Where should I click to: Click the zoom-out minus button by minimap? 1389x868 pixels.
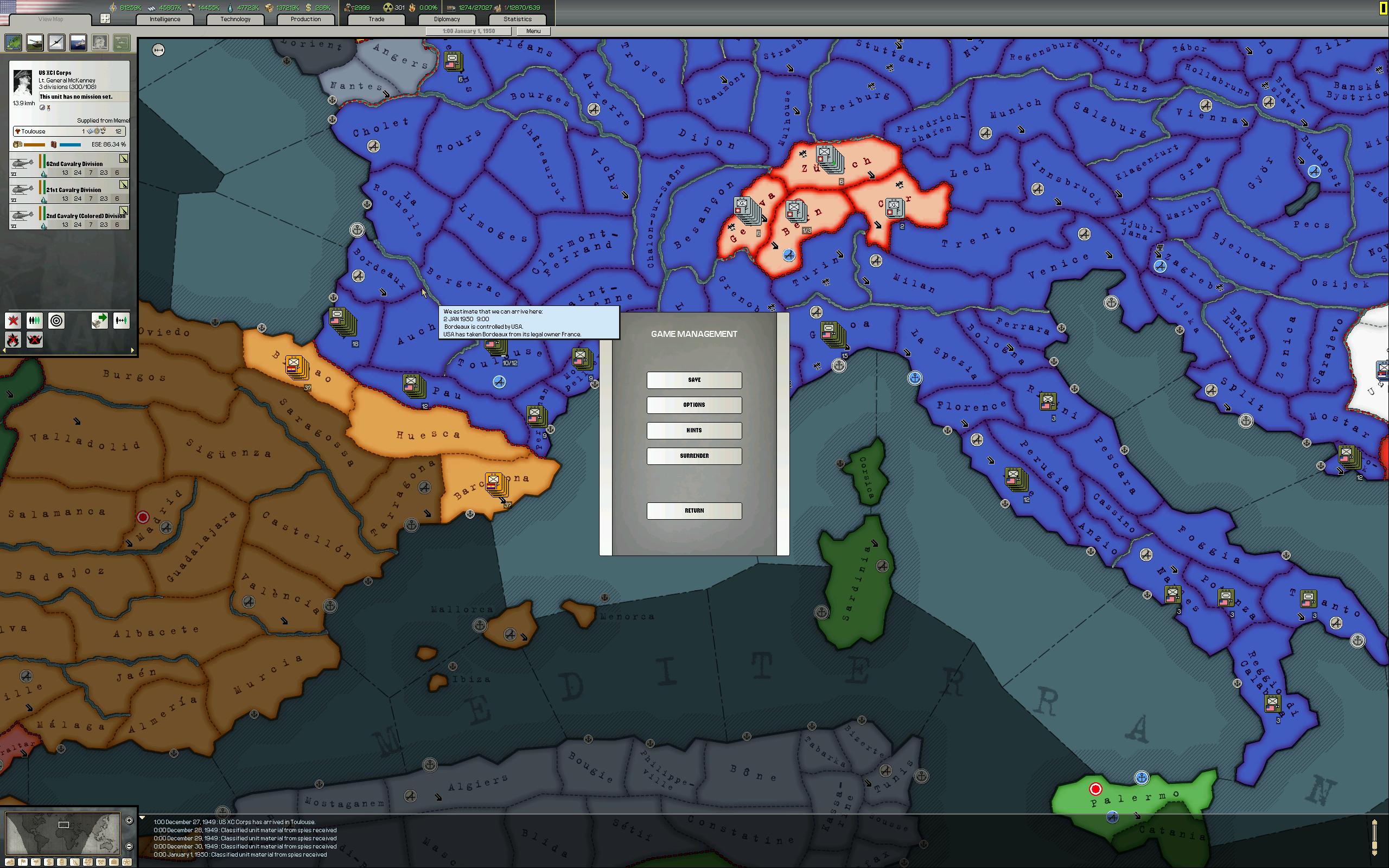pyautogui.click(x=130, y=846)
